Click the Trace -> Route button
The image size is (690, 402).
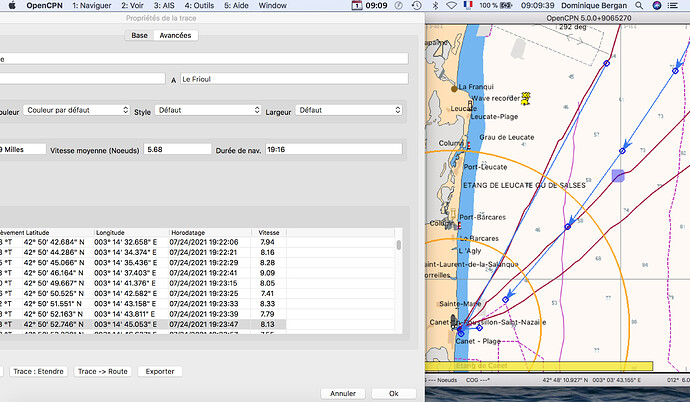103,371
